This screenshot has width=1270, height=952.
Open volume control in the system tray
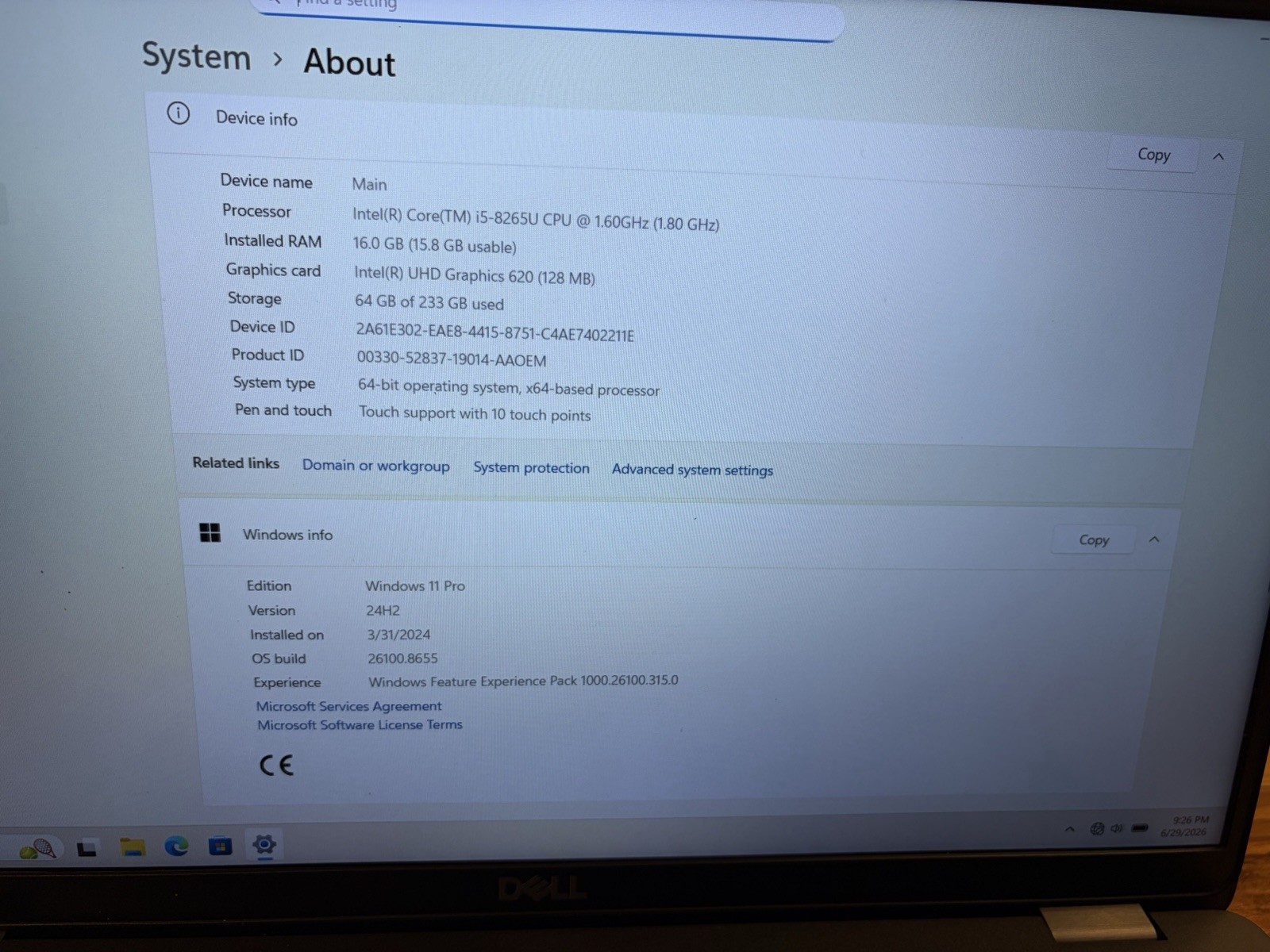pyautogui.click(x=1117, y=828)
